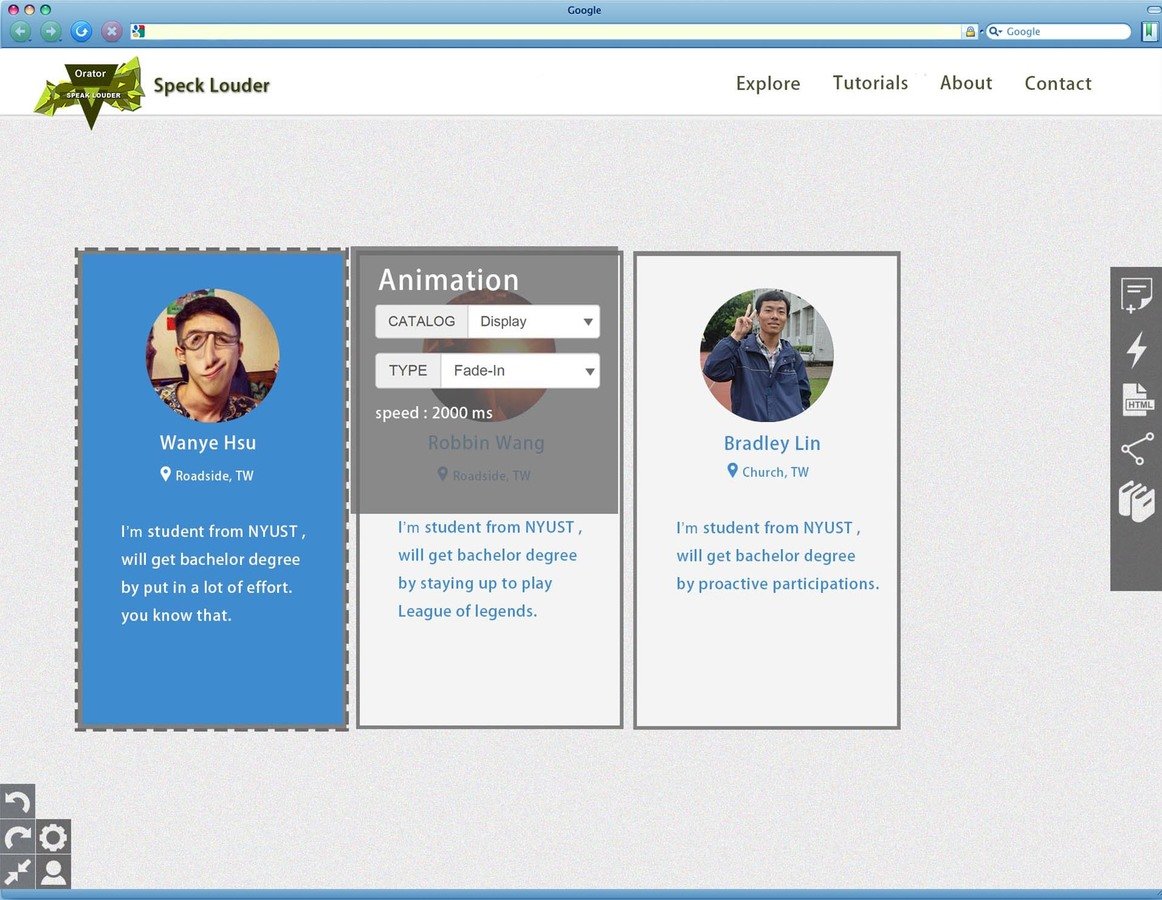Screen dimensions: 1162x900
Task: Click the search magnifier icon in Google box
Action: pos(995,31)
